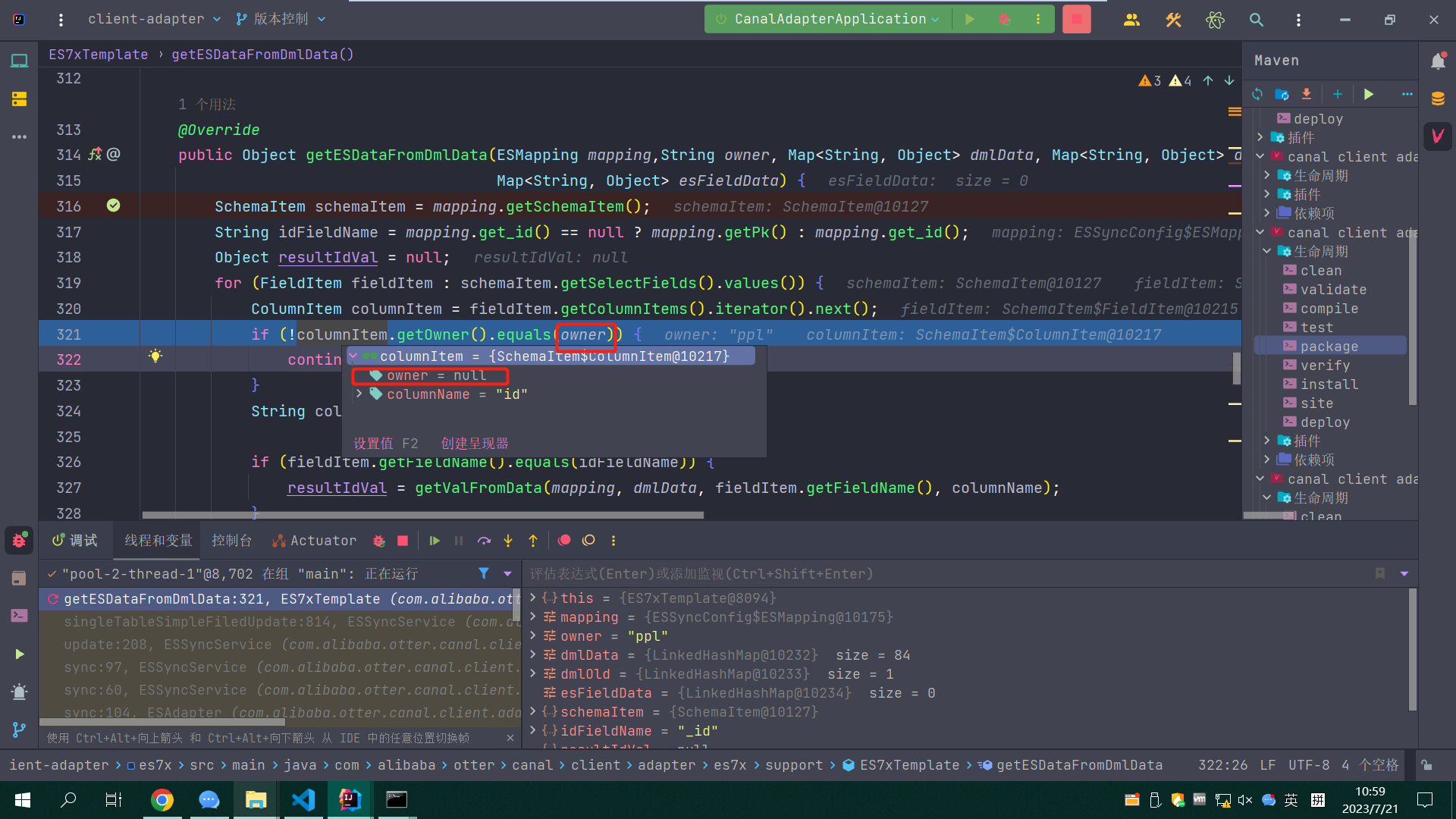Image resolution: width=1456 pixels, height=819 pixels.
Task: Toggle Mute Breakpoints in debug toolbar
Action: pos(588,541)
